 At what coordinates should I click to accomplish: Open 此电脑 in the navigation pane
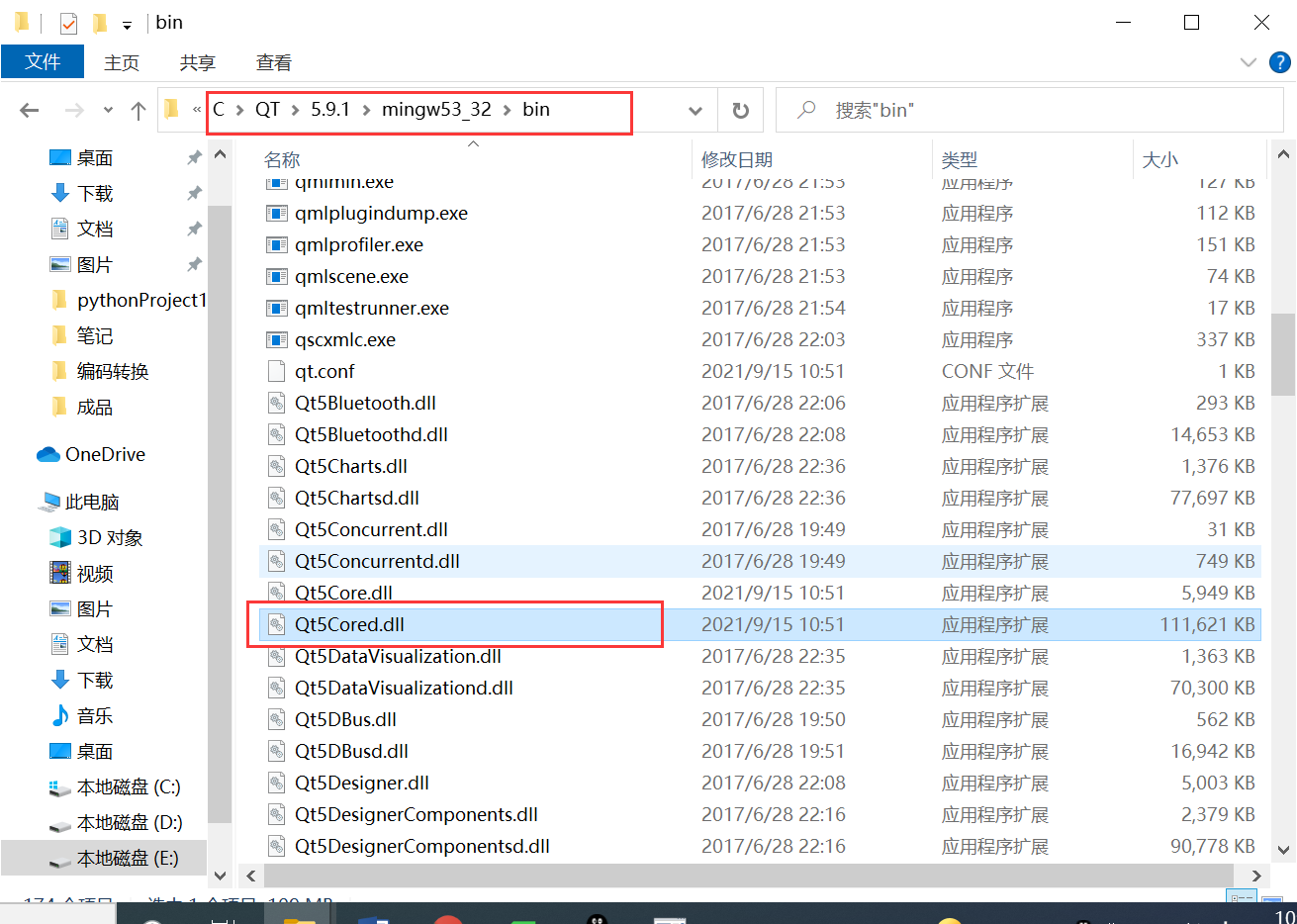pyautogui.click(x=88, y=502)
